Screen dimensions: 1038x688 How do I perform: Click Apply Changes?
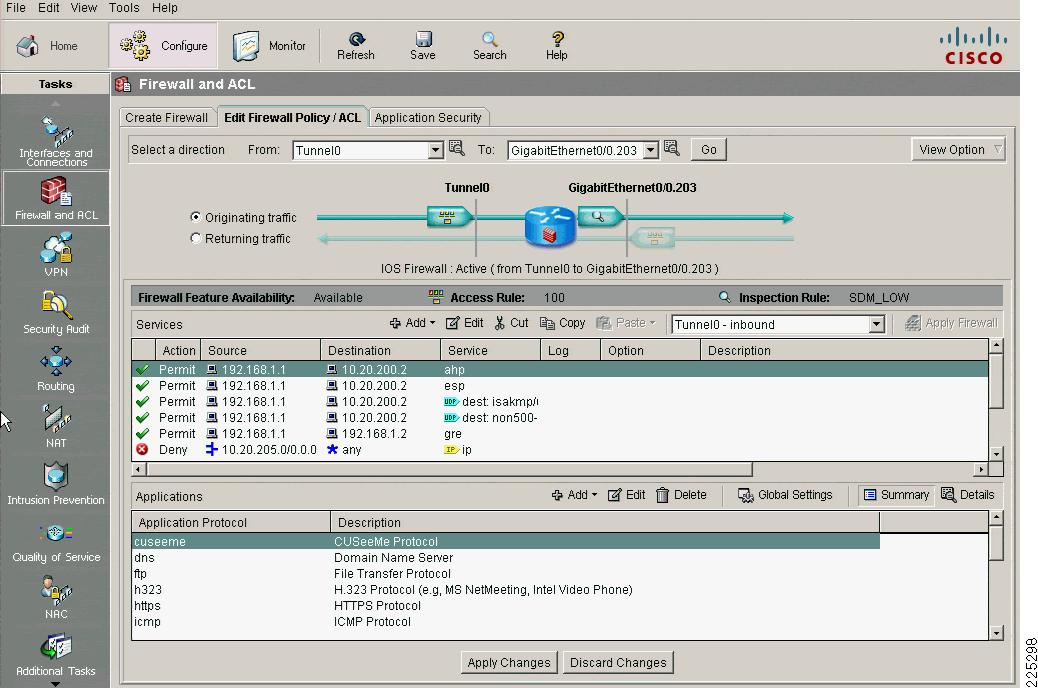(508, 663)
